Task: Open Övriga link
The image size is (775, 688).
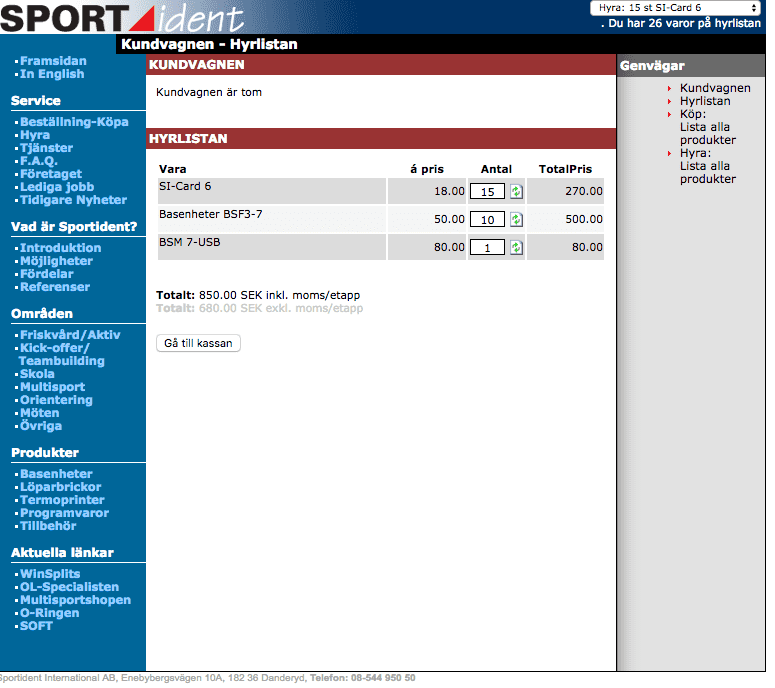Action: [41, 426]
